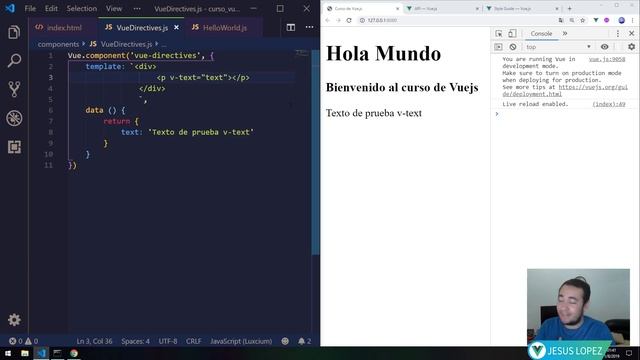Image resolution: width=640 pixels, height=360 pixels.
Task: Open the File menu
Action: 30,8
